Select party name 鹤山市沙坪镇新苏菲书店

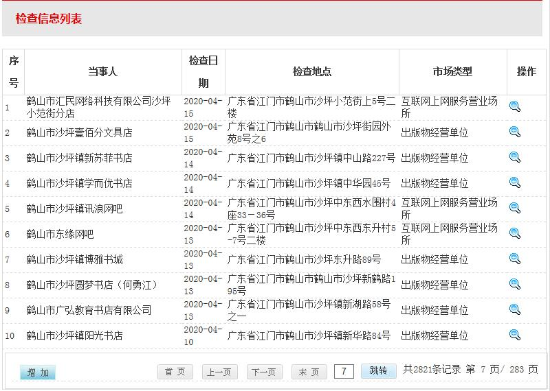pos(79,158)
